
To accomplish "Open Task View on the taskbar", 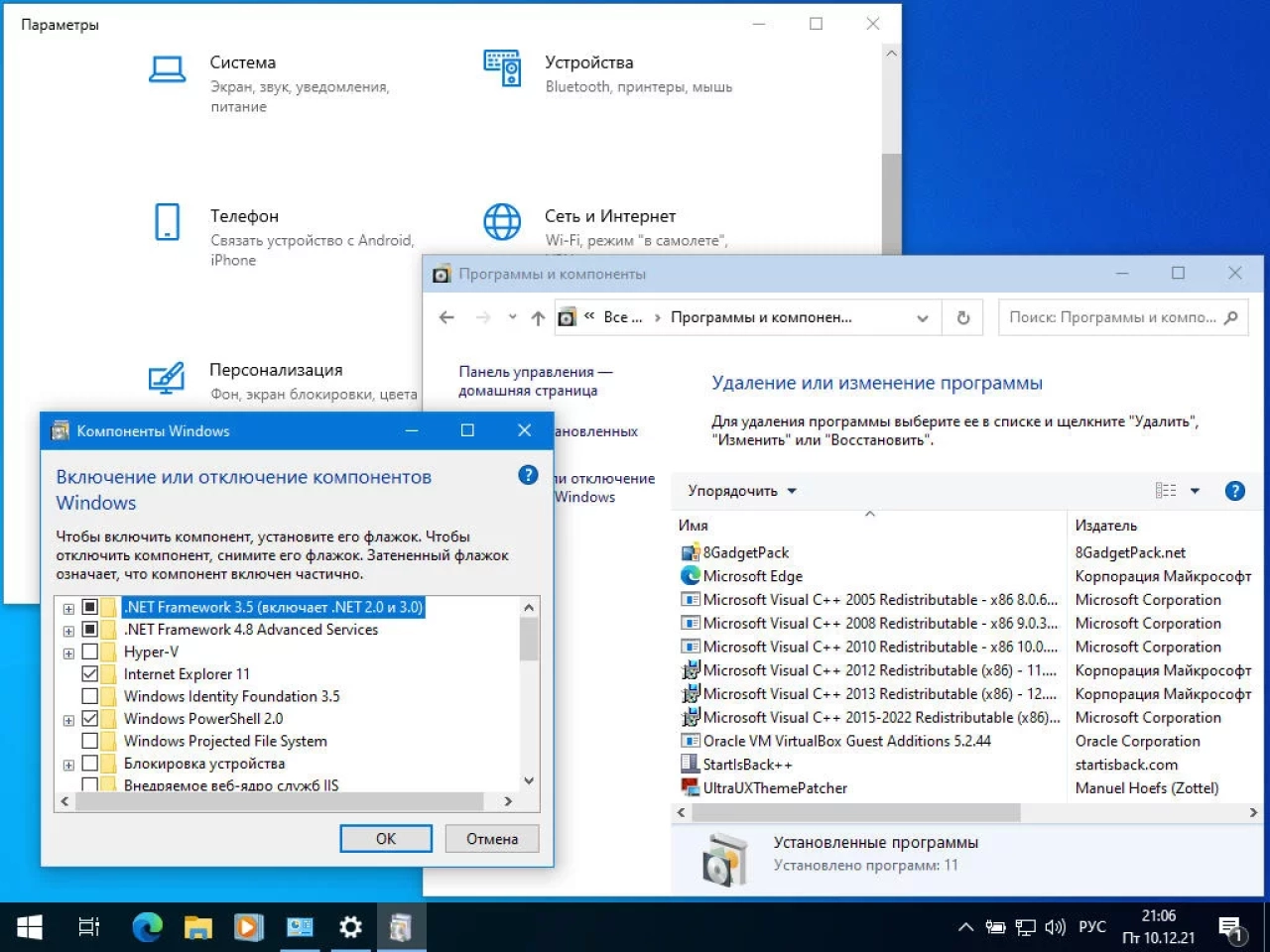I will (x=89, y=927).
